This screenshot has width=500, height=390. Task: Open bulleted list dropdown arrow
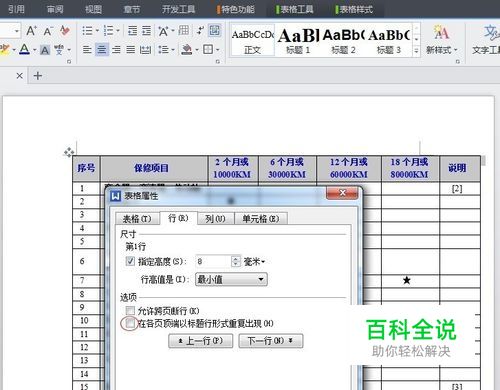click(97, 31)
